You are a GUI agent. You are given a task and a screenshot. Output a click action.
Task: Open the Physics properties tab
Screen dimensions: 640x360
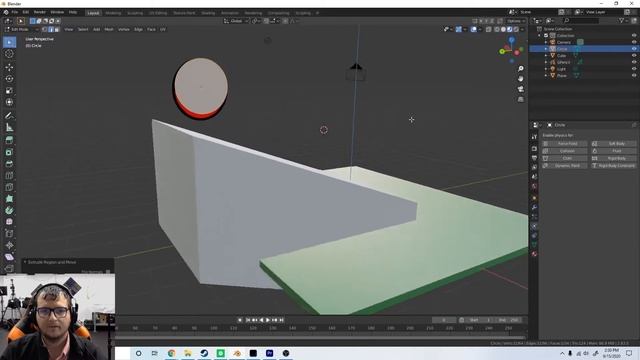pyautogui.click(x=534, y=226)
